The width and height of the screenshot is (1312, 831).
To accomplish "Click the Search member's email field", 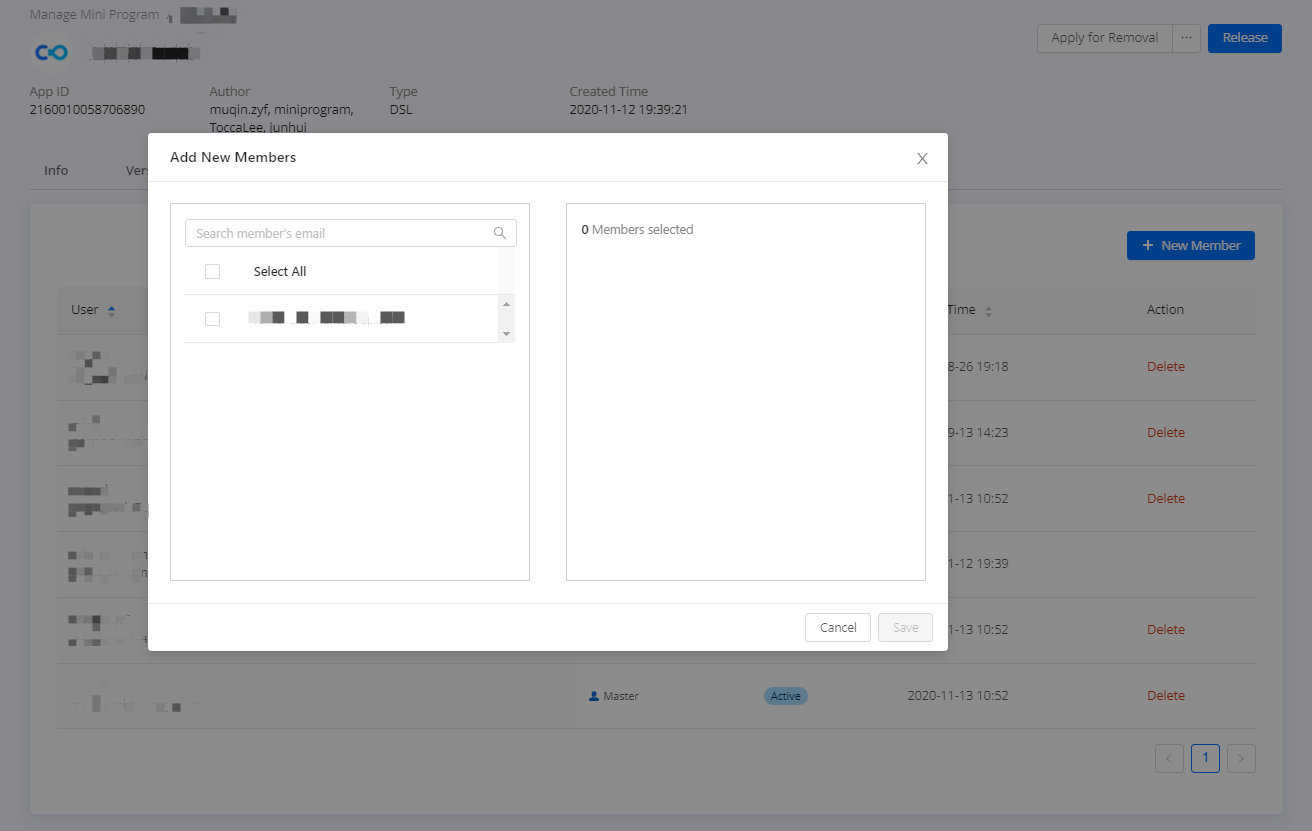I will point(340,233).
